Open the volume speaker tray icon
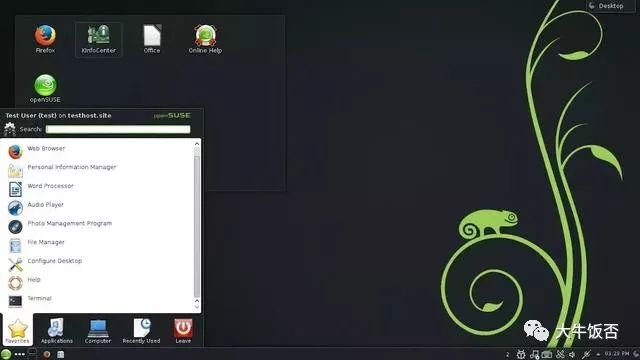Image resolution: width=640 pixels, height=360 pixels. [x=572, y=354]
